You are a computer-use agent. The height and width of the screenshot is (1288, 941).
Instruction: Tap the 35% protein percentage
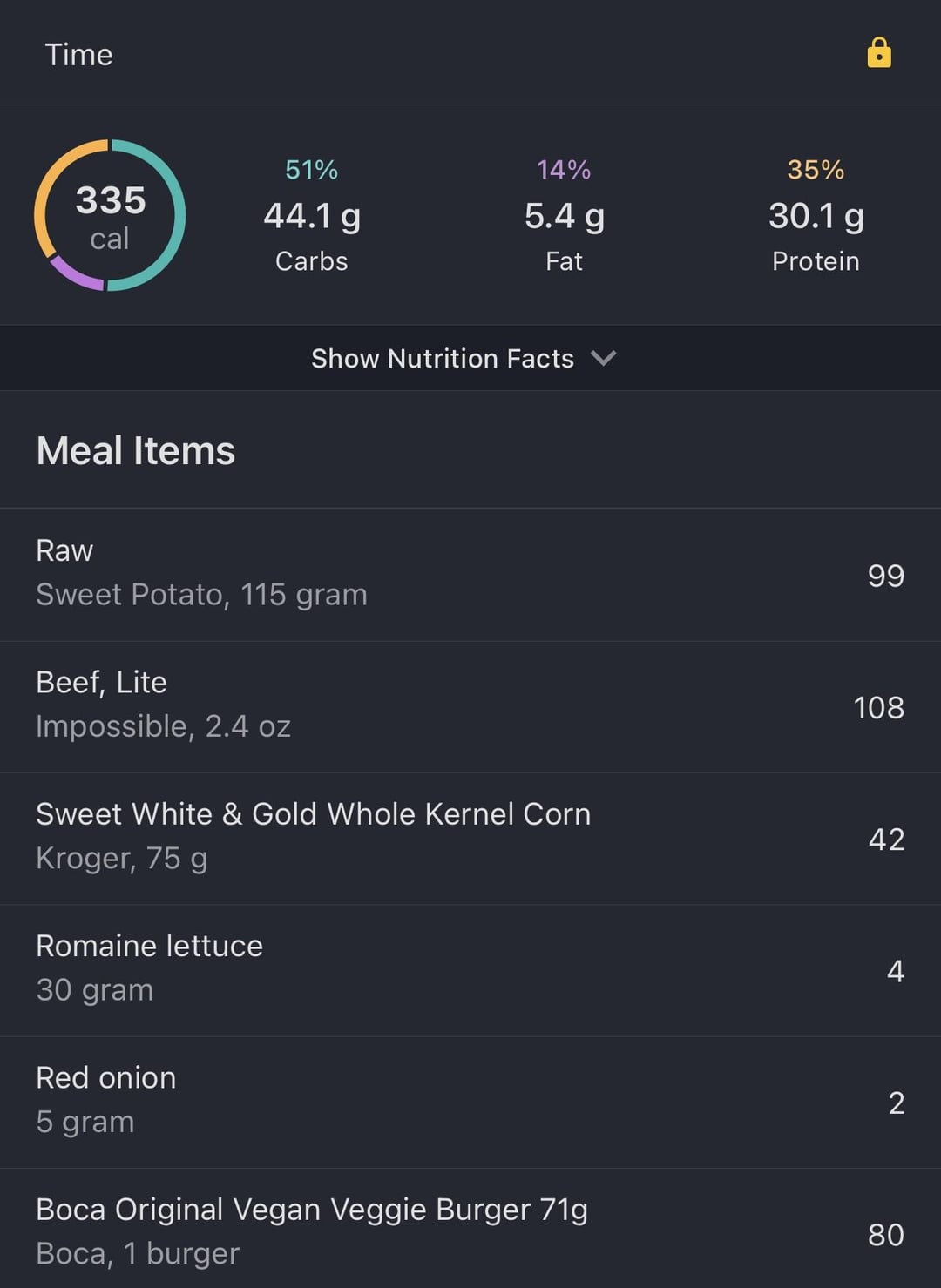point(816,169)
